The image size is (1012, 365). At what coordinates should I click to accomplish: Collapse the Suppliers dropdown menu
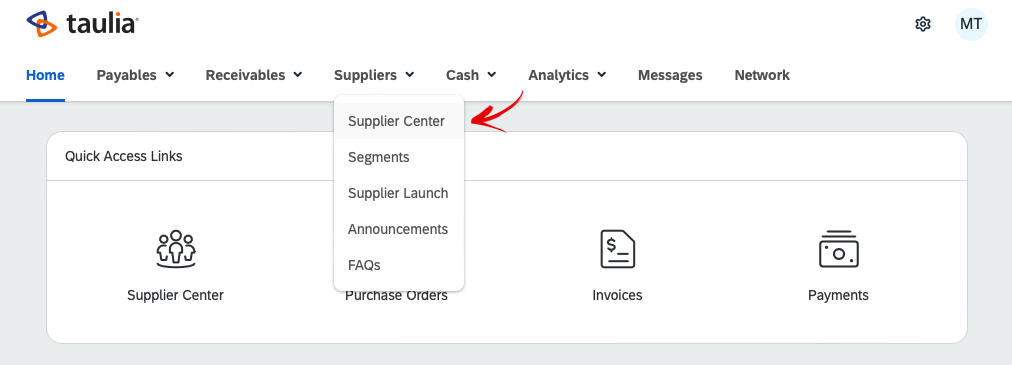[374, 75]
